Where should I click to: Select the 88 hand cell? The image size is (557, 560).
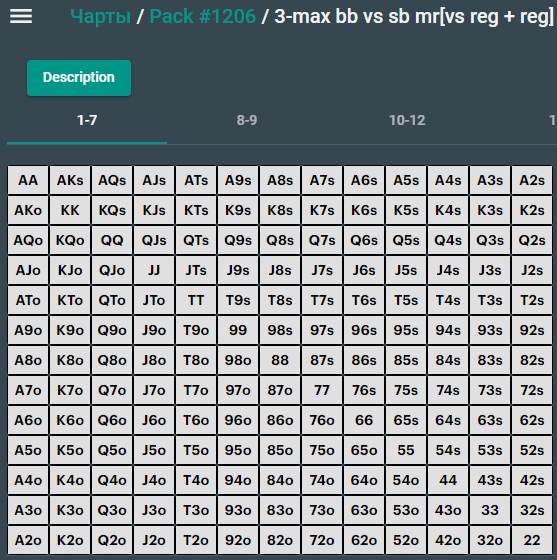[280, 360]
